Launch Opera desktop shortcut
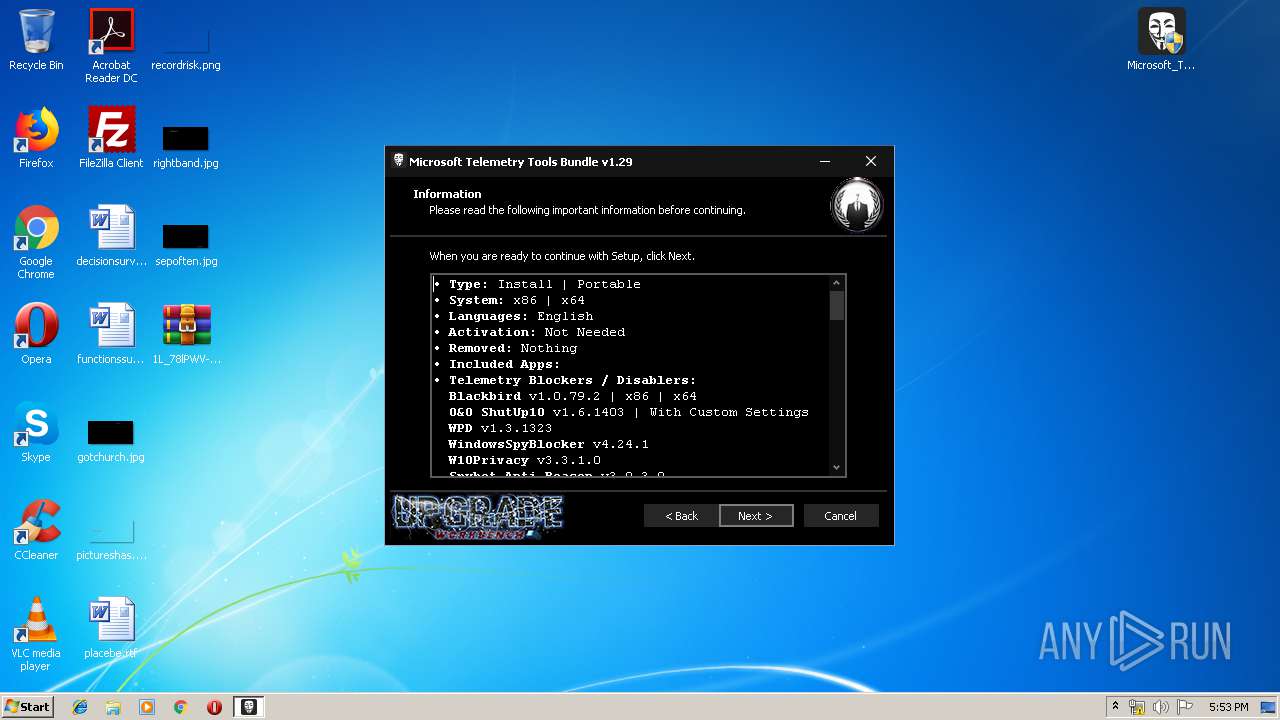The height and width of the screenshot is (720, 1280). (x=36, y=334)
